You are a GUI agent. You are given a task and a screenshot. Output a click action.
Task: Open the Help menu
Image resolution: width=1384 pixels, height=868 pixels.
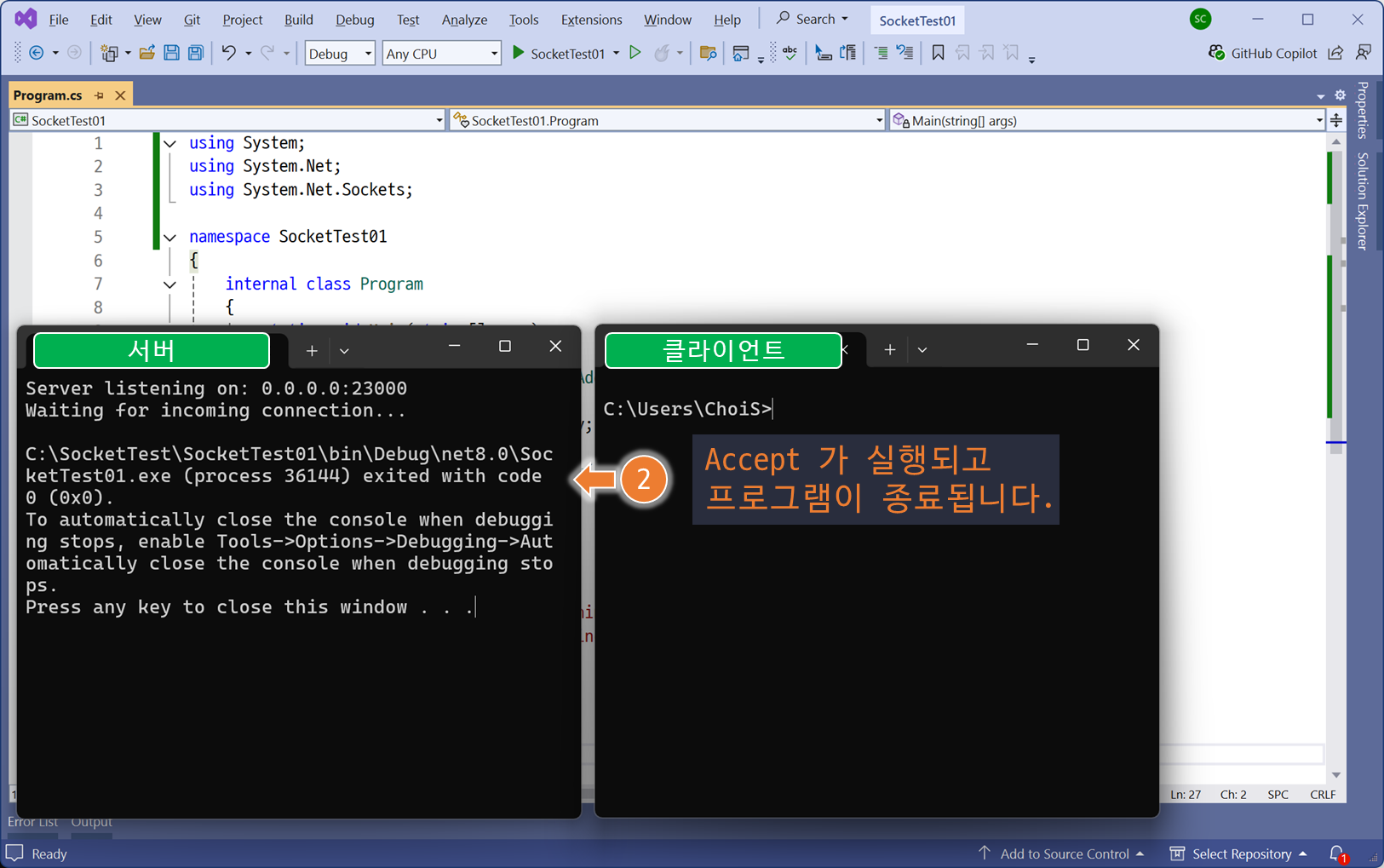click(x=727, y=19)
